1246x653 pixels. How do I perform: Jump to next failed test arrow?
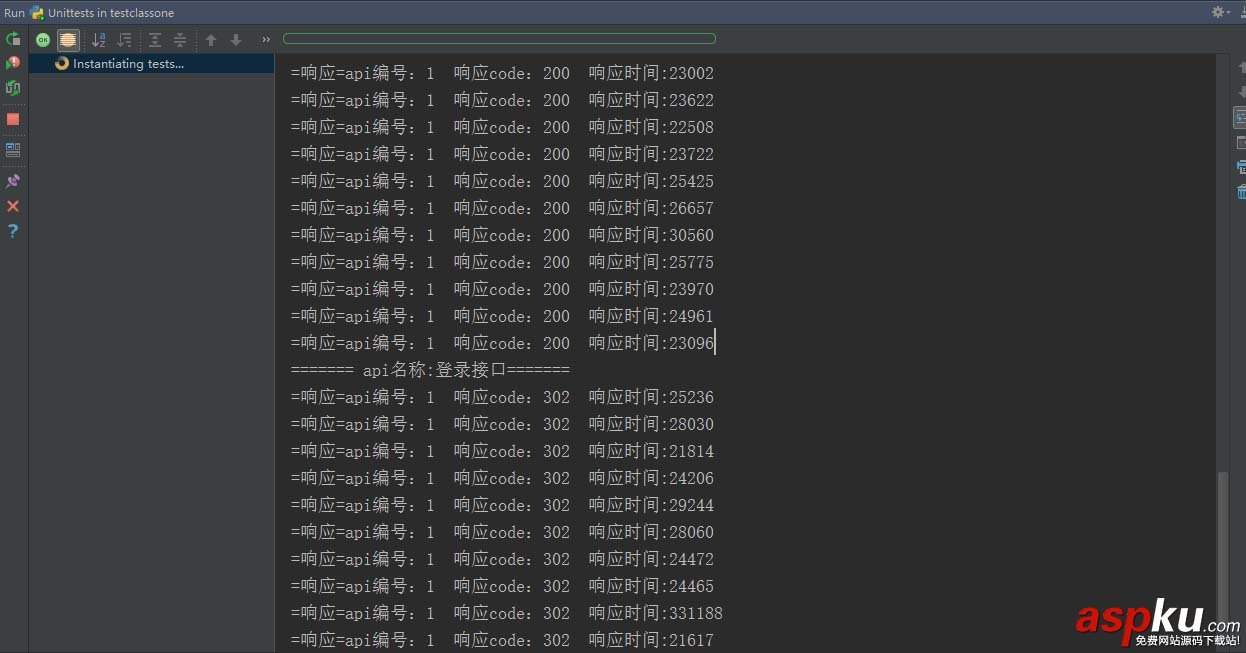[x=235, y=40]
